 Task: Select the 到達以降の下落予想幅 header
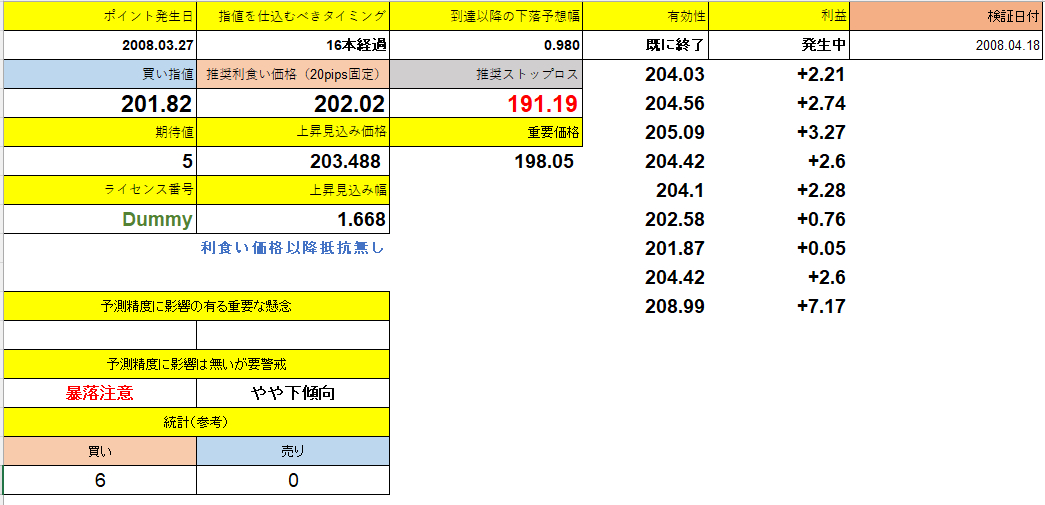(x=486, y=17)
